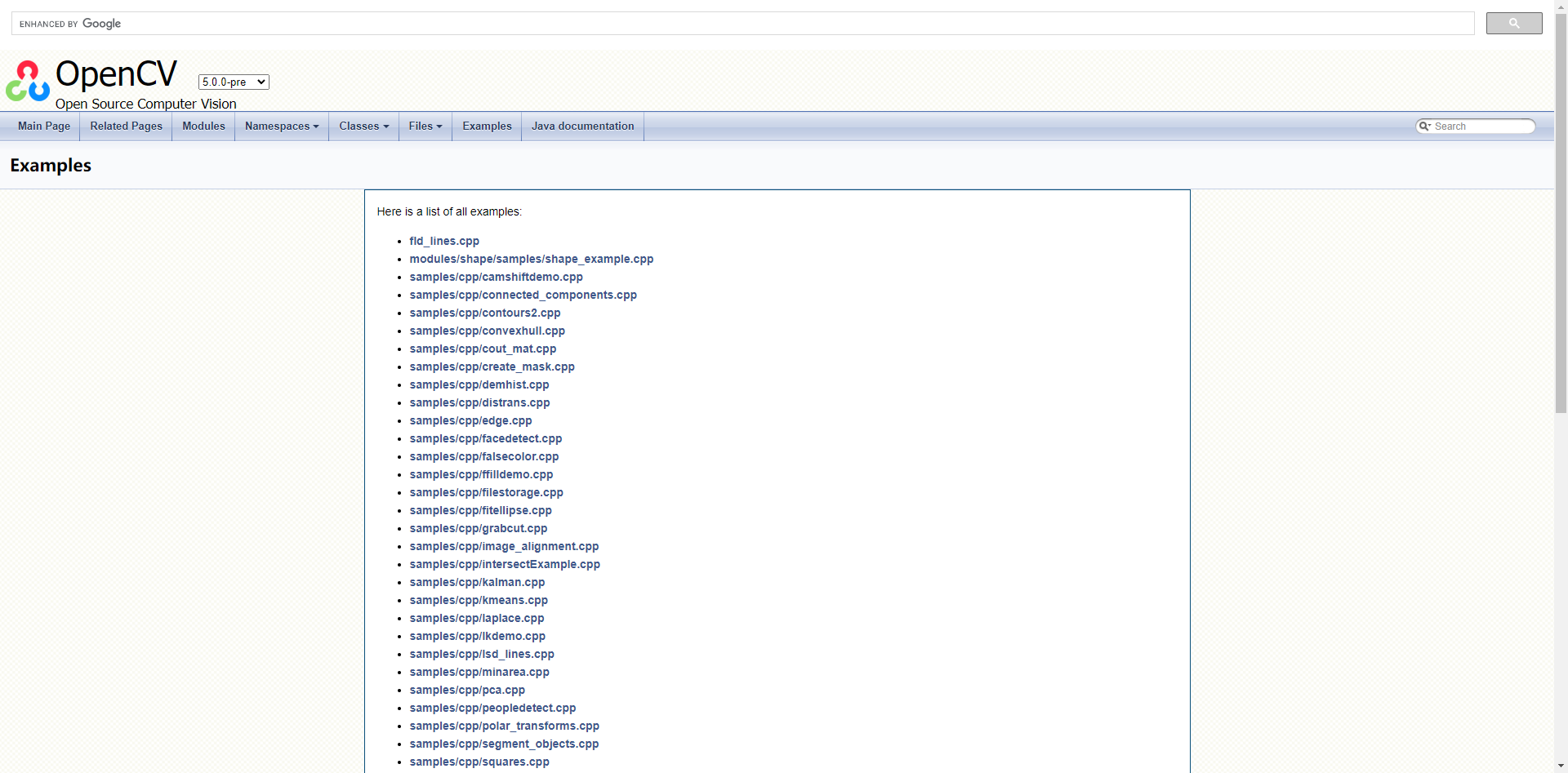Open samples/cpp/ffilldemo.cpp link
Screen dimensions: 1568x773
(482, 475)
